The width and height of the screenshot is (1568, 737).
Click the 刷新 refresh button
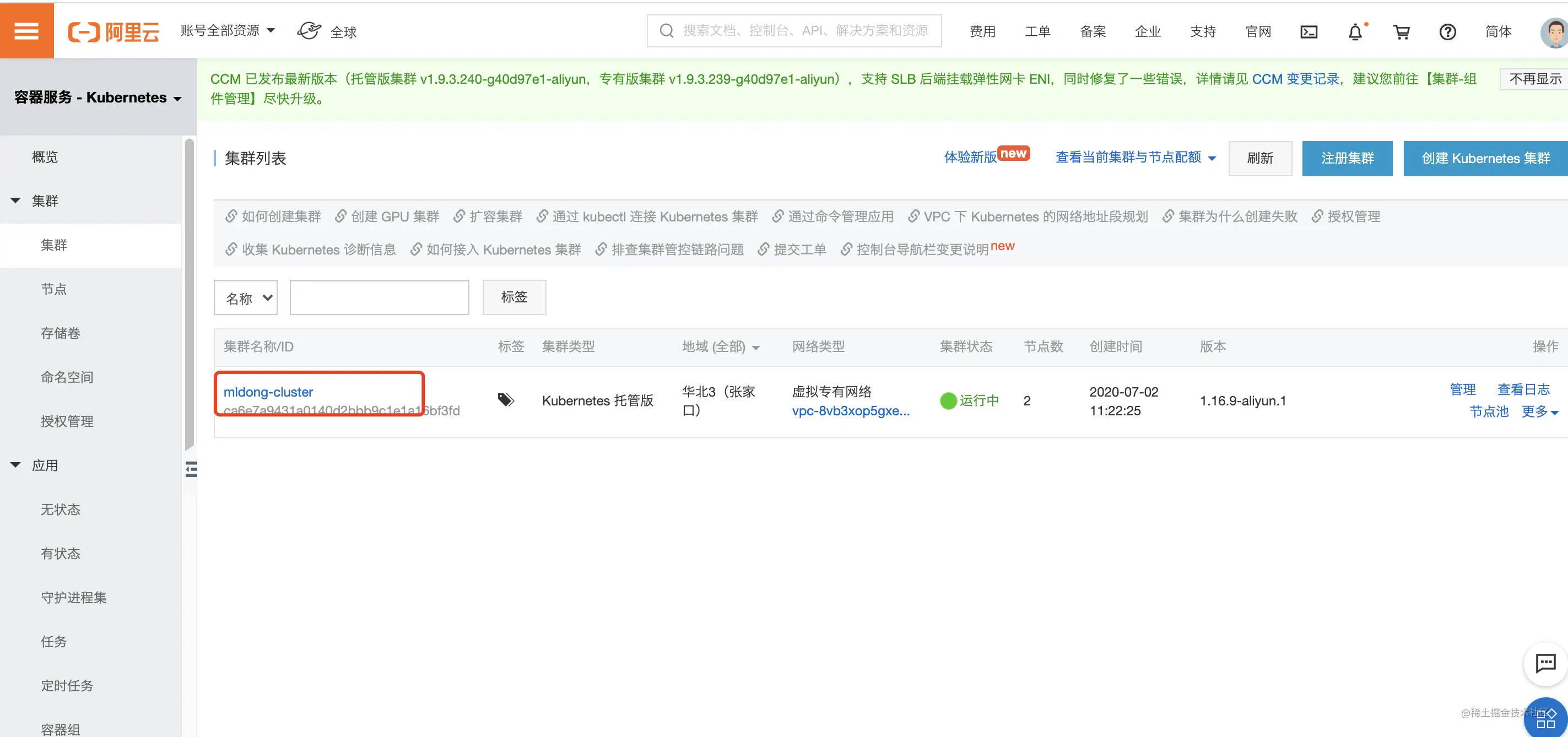[1260, 158]
